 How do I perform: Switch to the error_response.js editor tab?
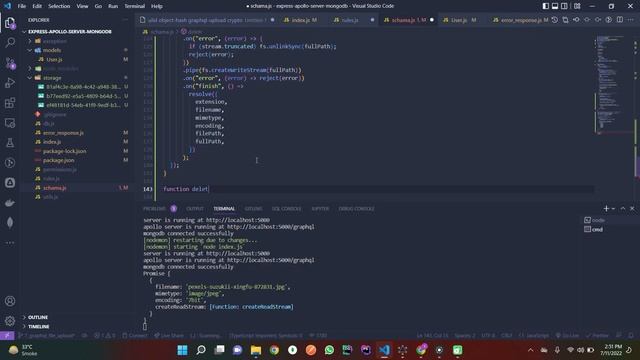521,20
